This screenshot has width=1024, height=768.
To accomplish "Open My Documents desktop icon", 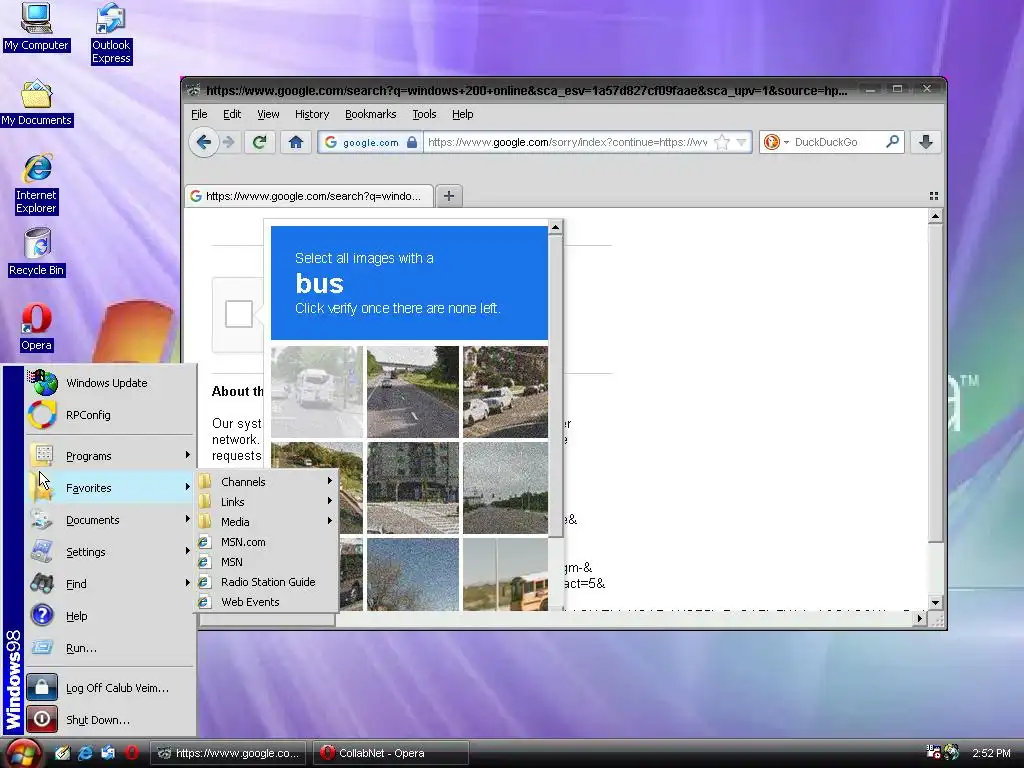I will 36,103.
